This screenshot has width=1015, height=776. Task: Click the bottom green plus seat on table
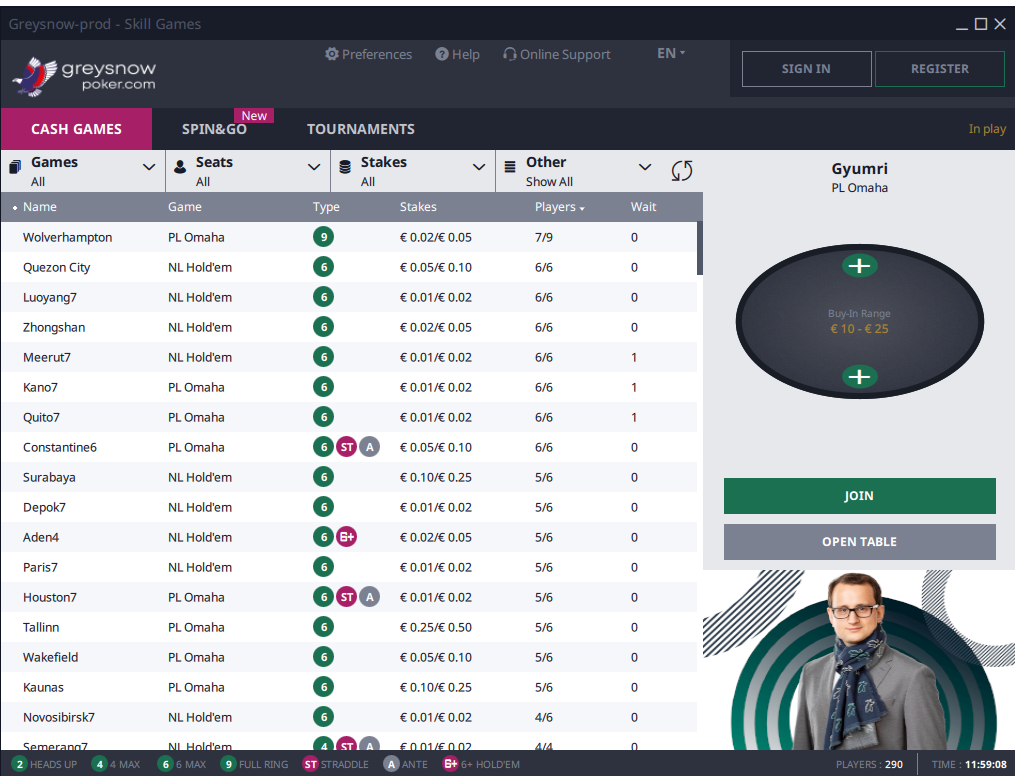click(859, 377)
